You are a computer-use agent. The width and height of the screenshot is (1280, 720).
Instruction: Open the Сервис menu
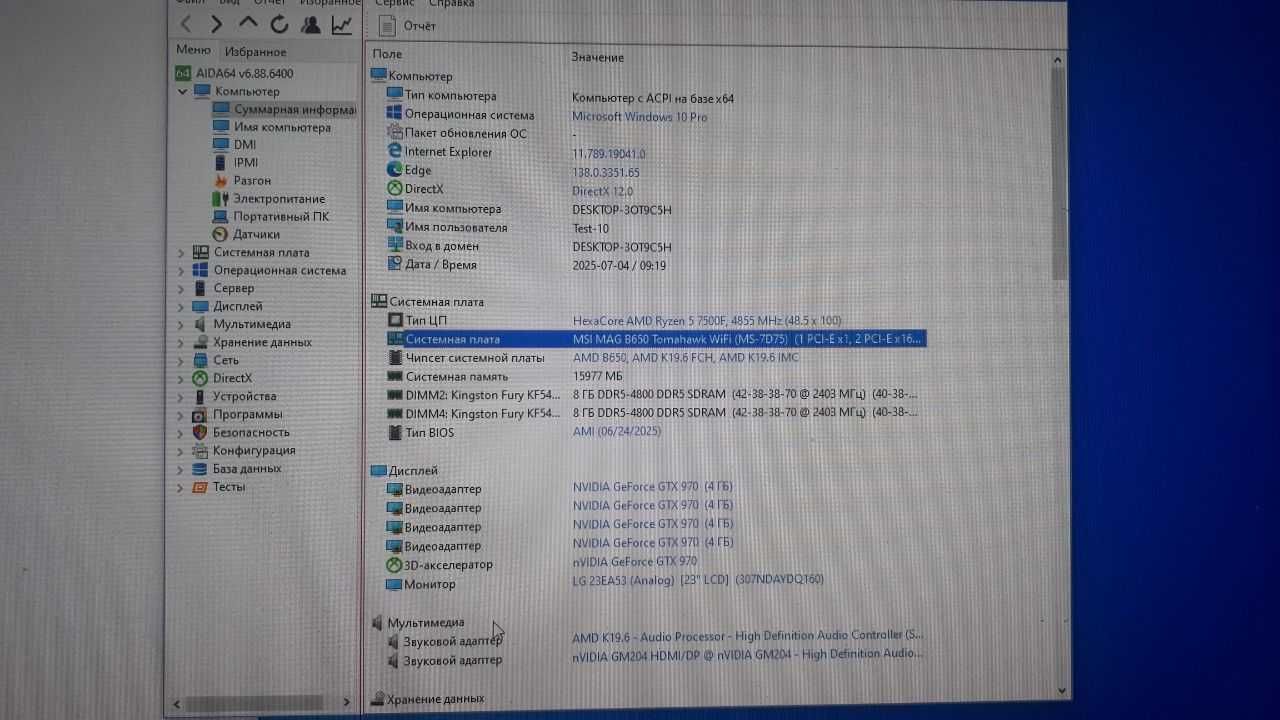point(395,3)
